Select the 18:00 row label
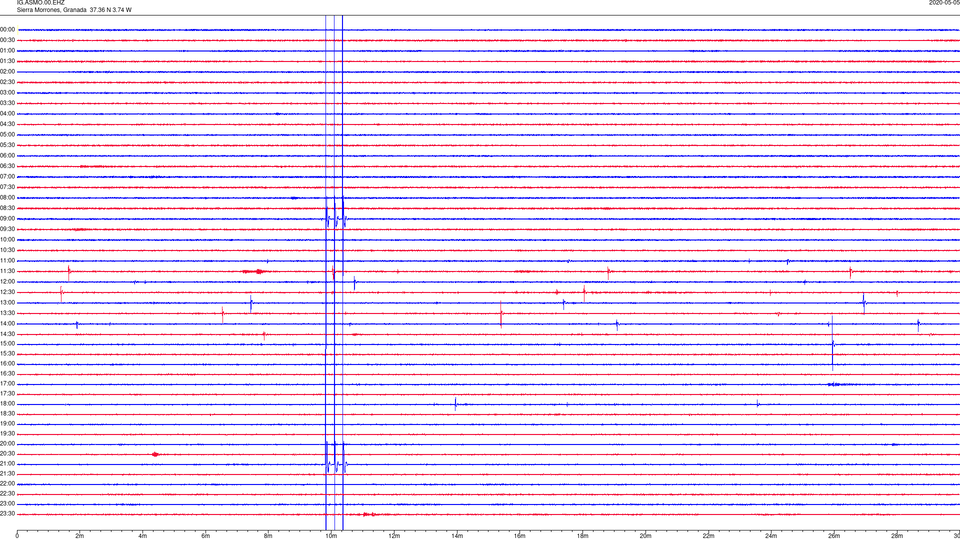The width and height of the screenshot is (960, 540). (x=7, y=404)
